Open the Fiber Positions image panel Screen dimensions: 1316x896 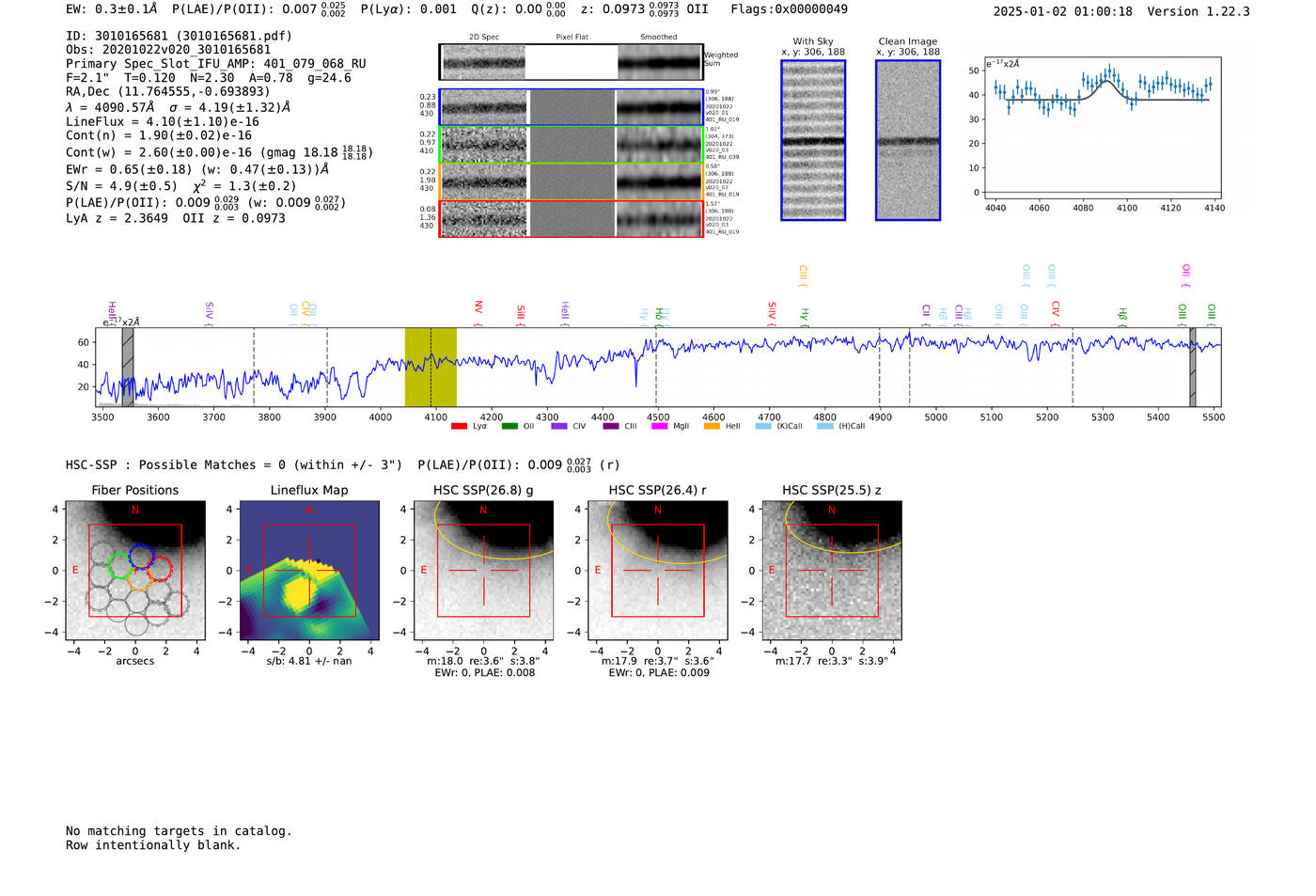click(x=135, y=570)
